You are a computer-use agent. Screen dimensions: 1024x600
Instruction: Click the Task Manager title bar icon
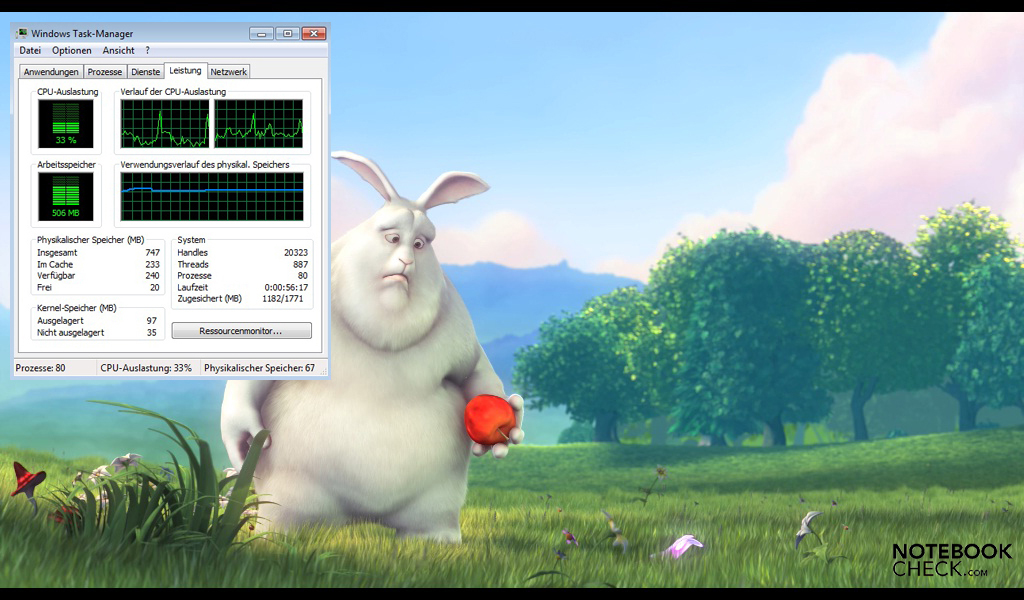point(22,33)
